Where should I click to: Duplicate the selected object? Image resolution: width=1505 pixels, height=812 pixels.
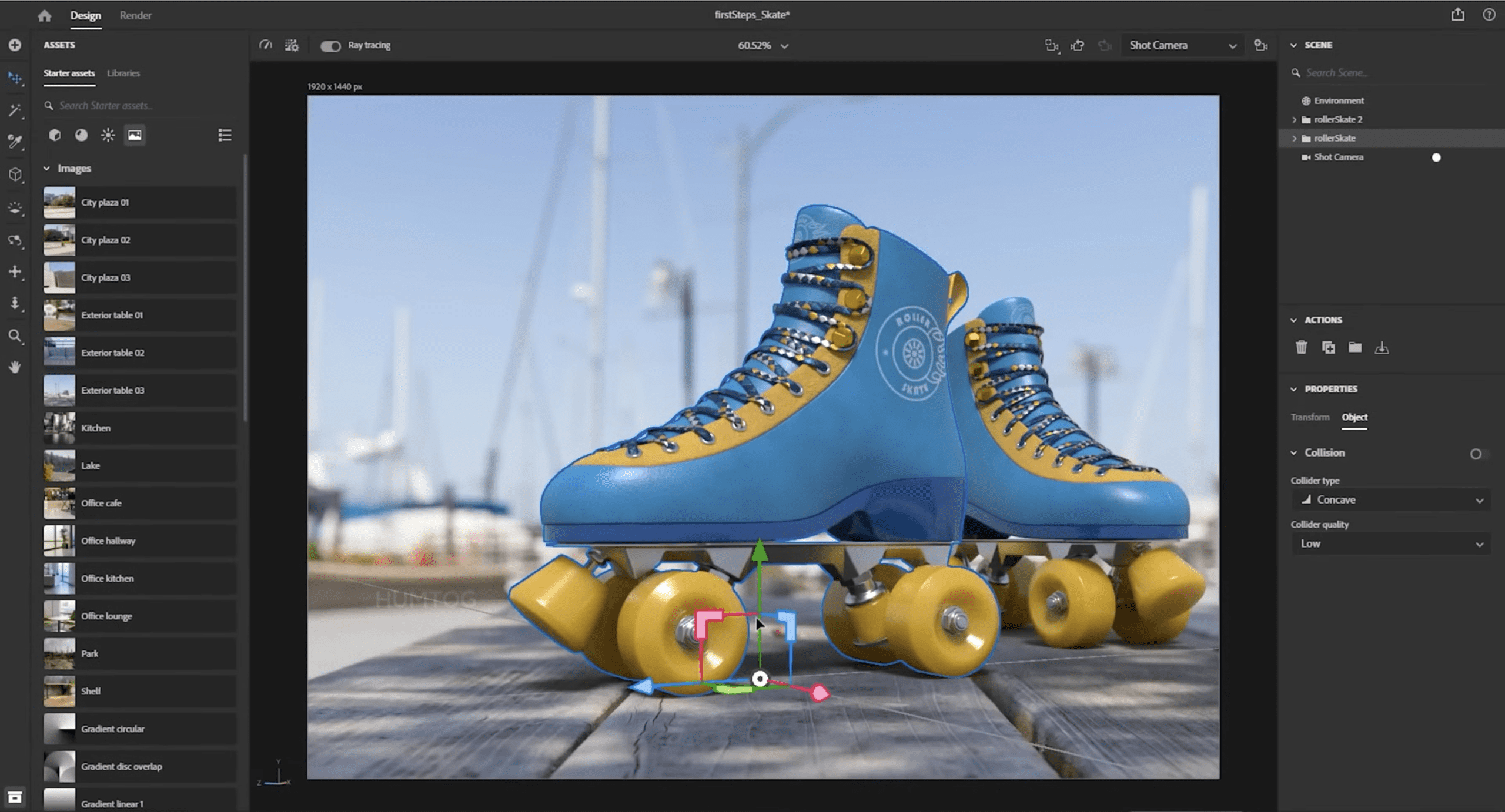[1328, 348]
